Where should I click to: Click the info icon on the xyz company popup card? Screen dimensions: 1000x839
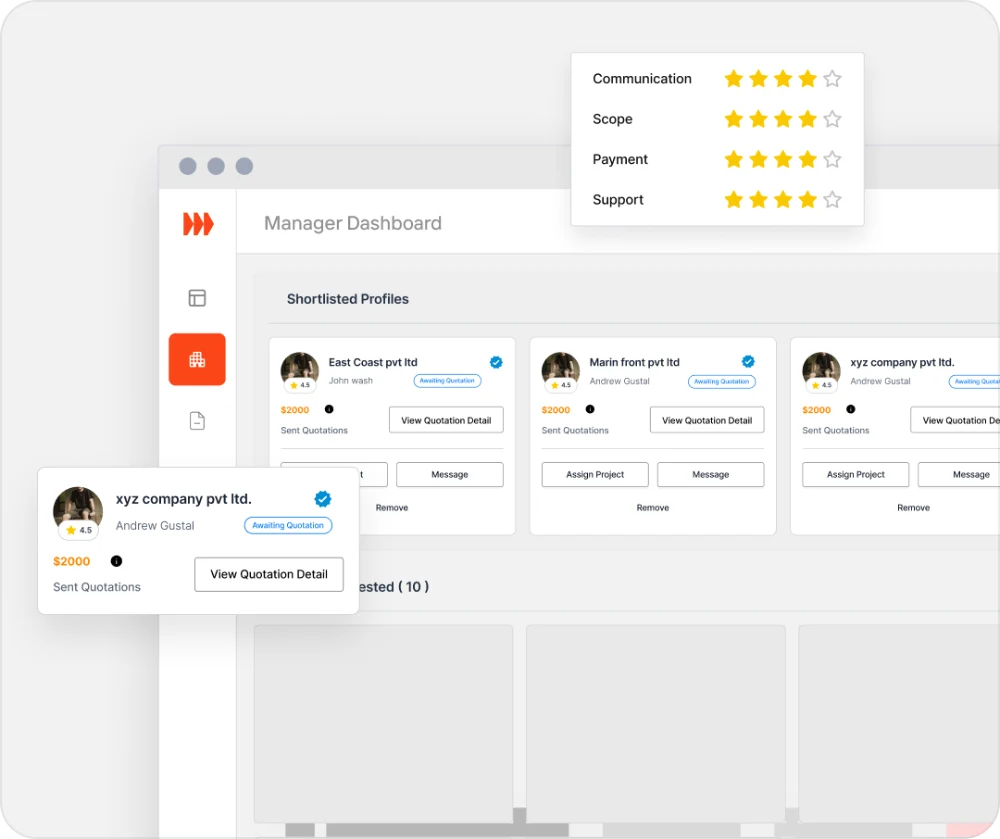point(116,561)
